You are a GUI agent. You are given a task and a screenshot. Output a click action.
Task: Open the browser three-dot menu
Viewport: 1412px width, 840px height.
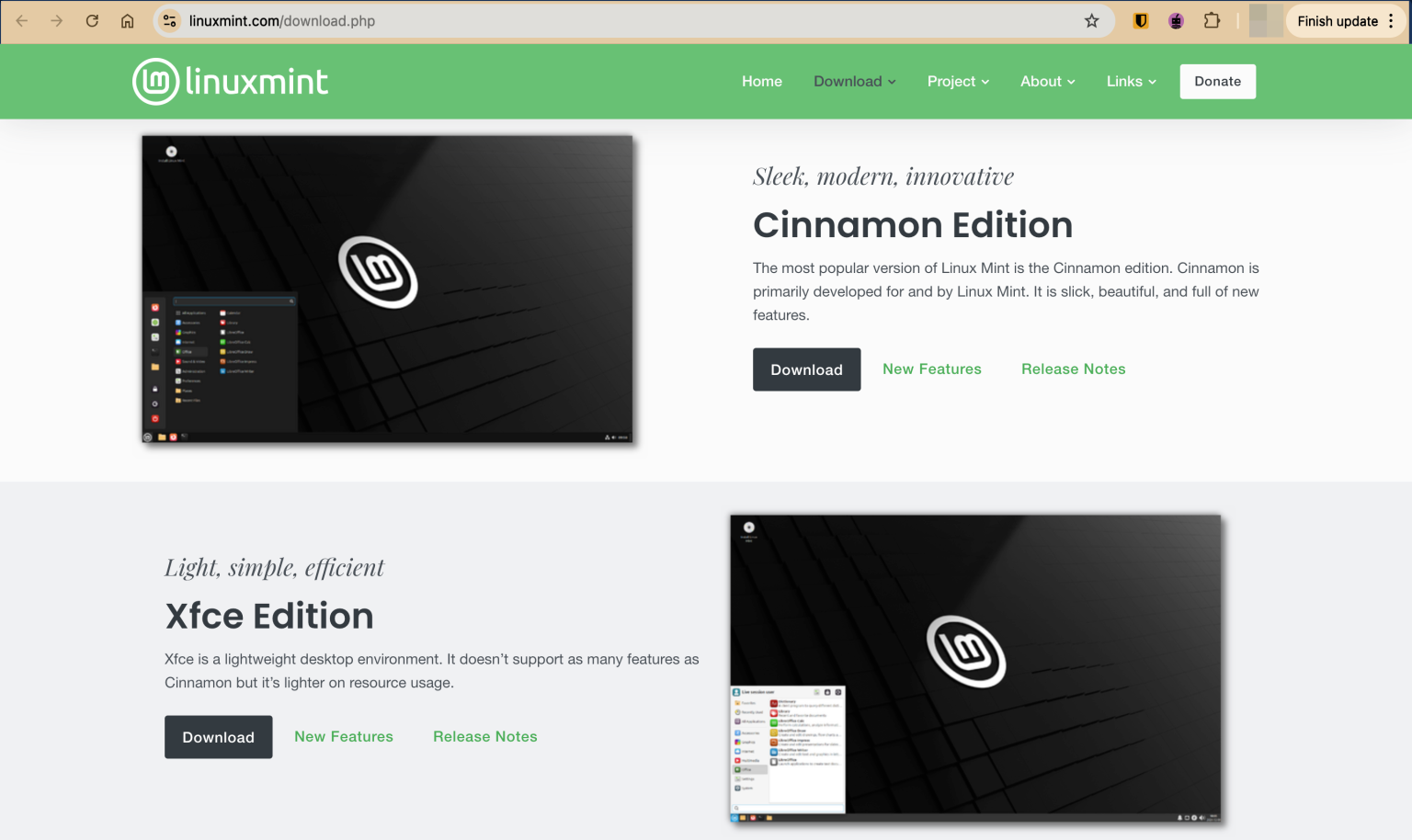(1393, 20)
